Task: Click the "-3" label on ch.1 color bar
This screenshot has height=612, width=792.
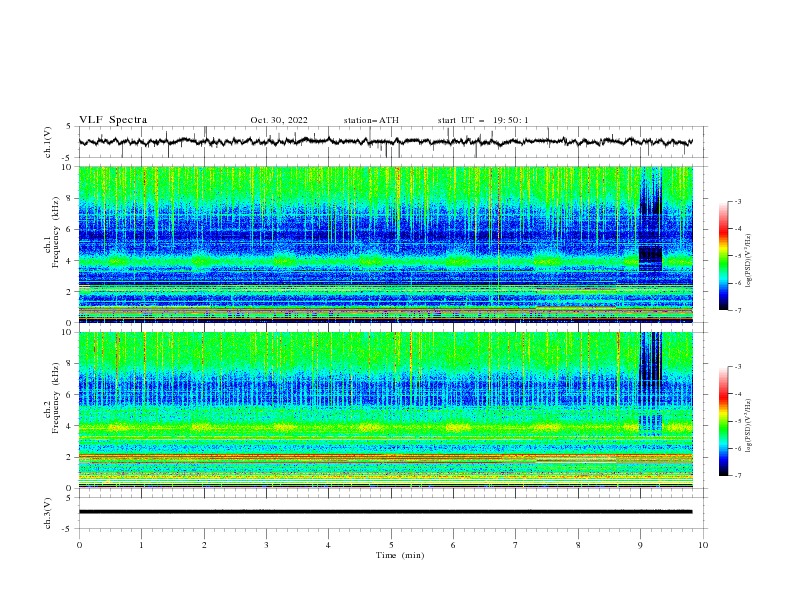Action: pos(738,201)
